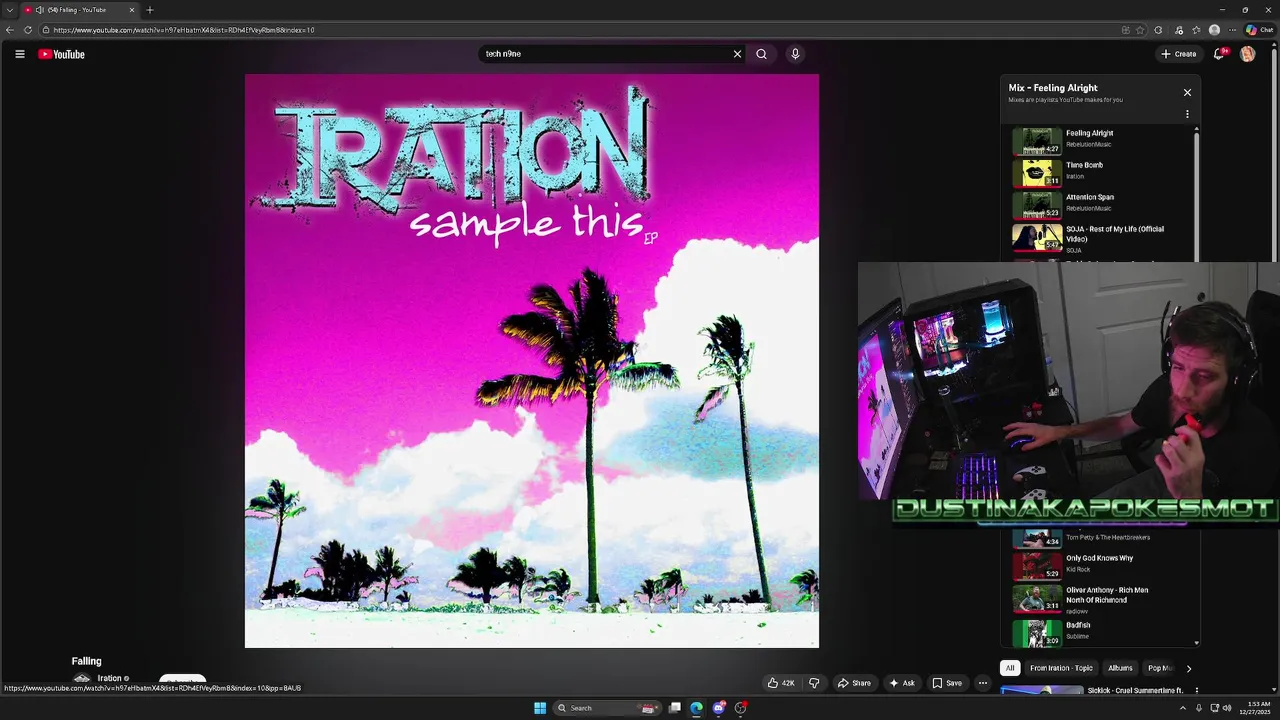1280x720 pixels.
Task: Save the video to a playlist
Action: click(947, 683)
